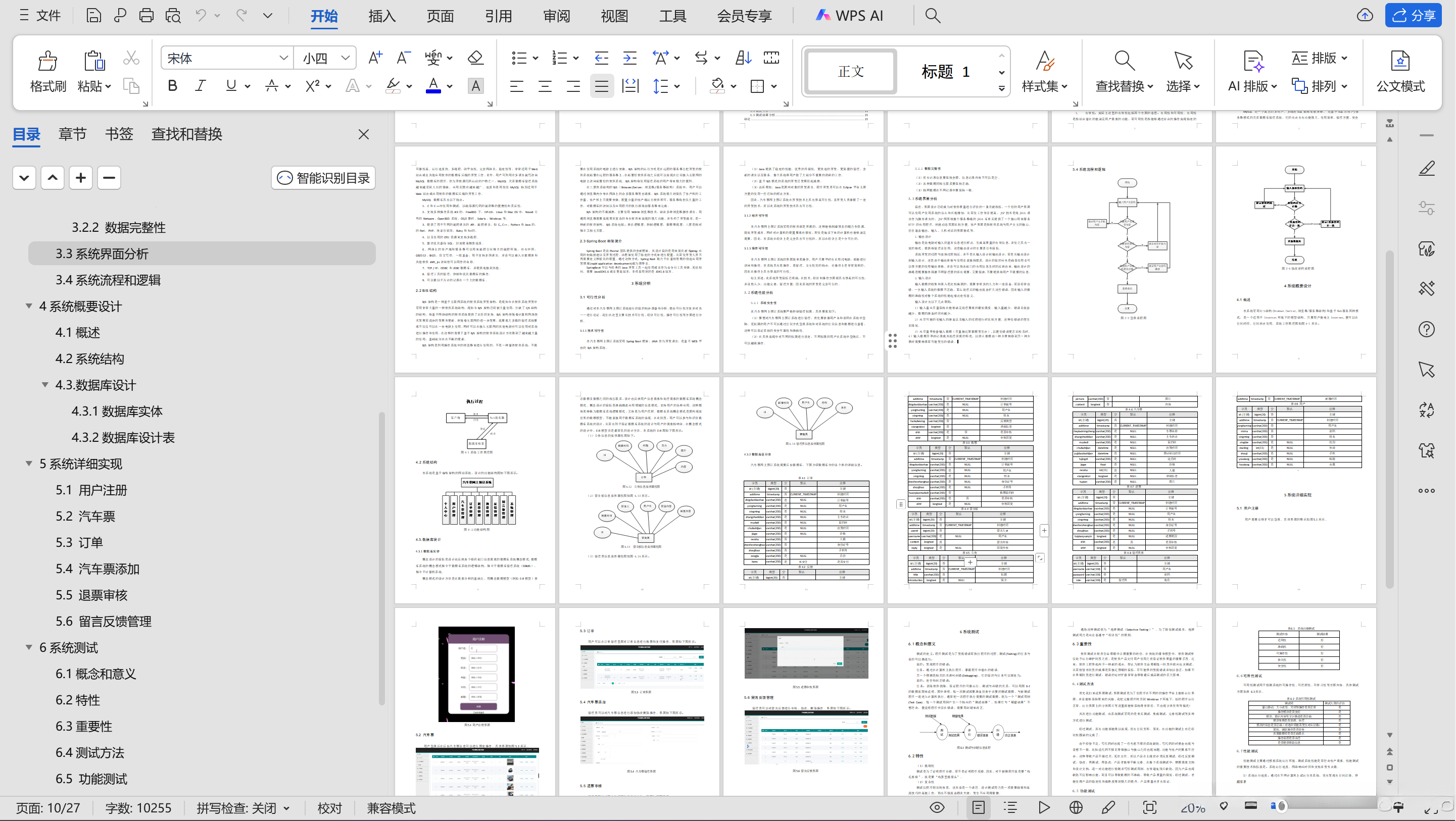Toggle bold formatting
Image resolution: width=1456 pixels, height=821 pixels.
tap(172, 86)
